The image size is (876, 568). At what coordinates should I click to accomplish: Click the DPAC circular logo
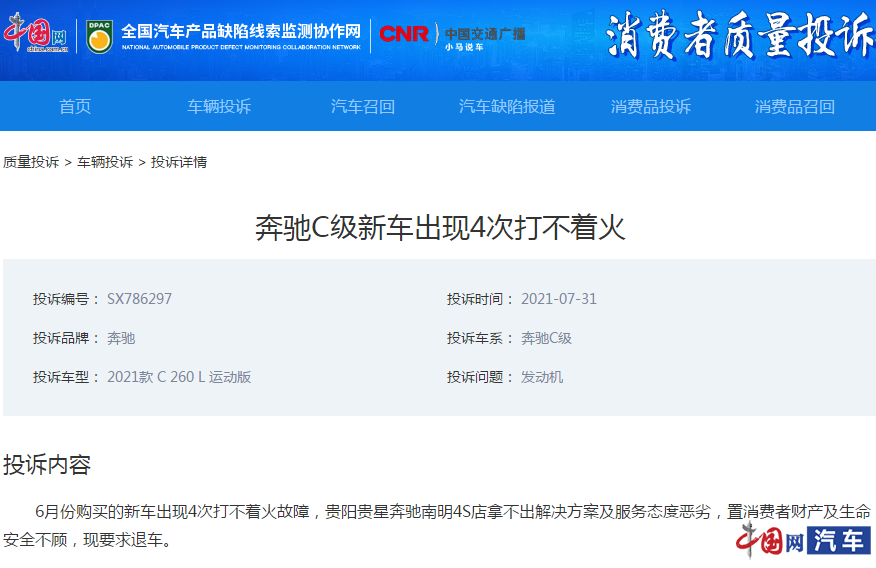tap(99, 36)
